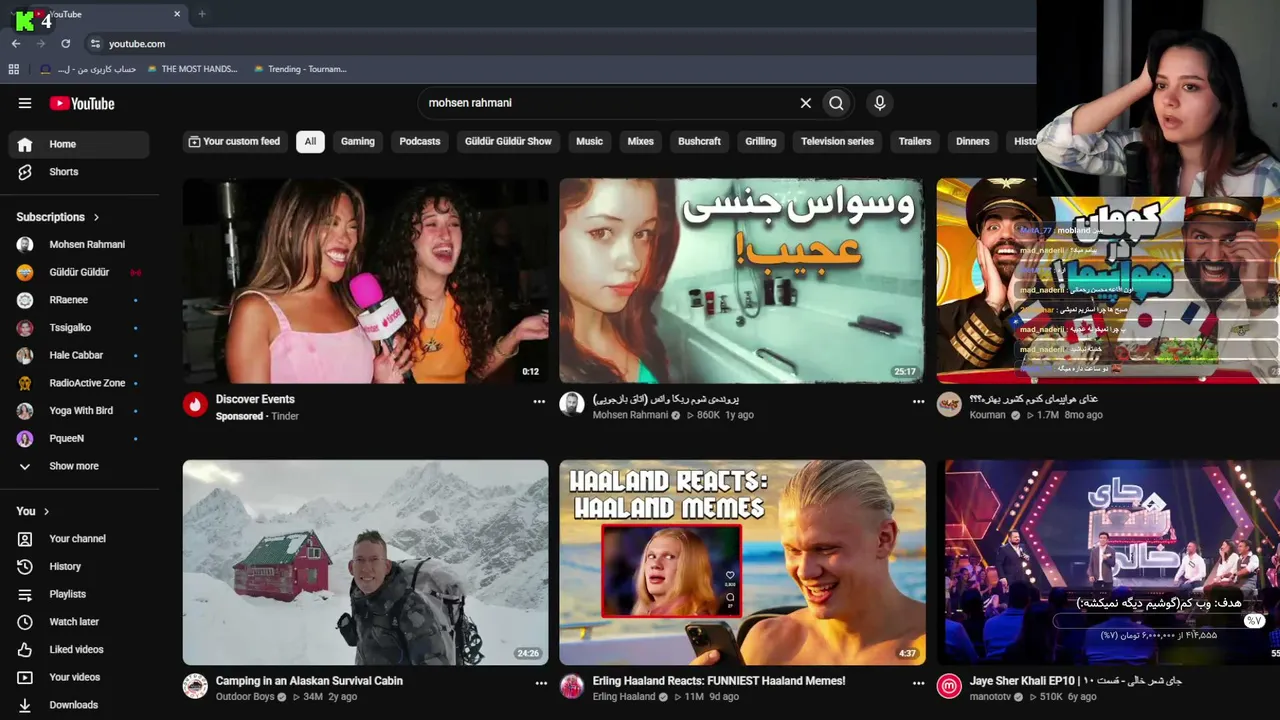Image resolution: width=1280 pixels, height=720 pixels.
Task: Open Liked videos thumbs-up icon
Action: [x=25, y=650]
